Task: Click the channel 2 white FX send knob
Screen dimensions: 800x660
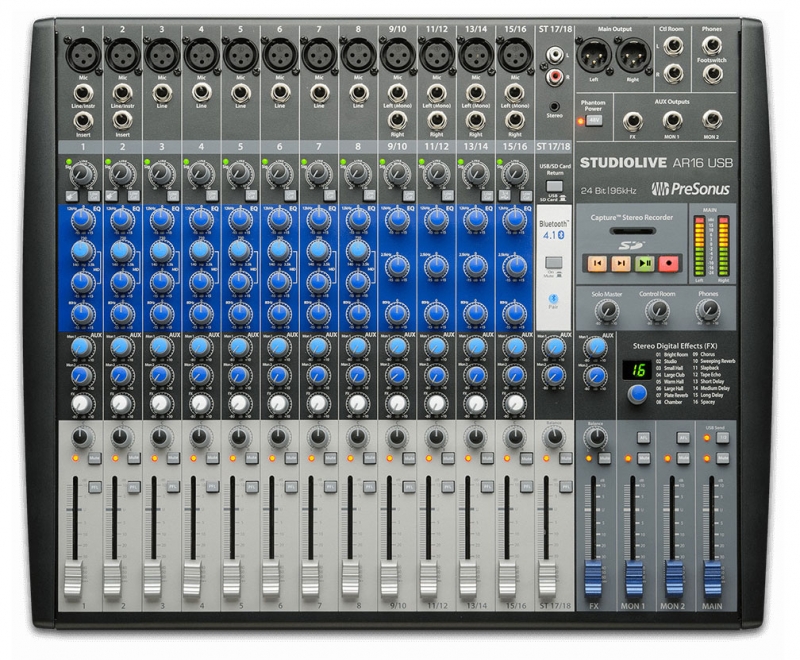Action: point(121,403)
